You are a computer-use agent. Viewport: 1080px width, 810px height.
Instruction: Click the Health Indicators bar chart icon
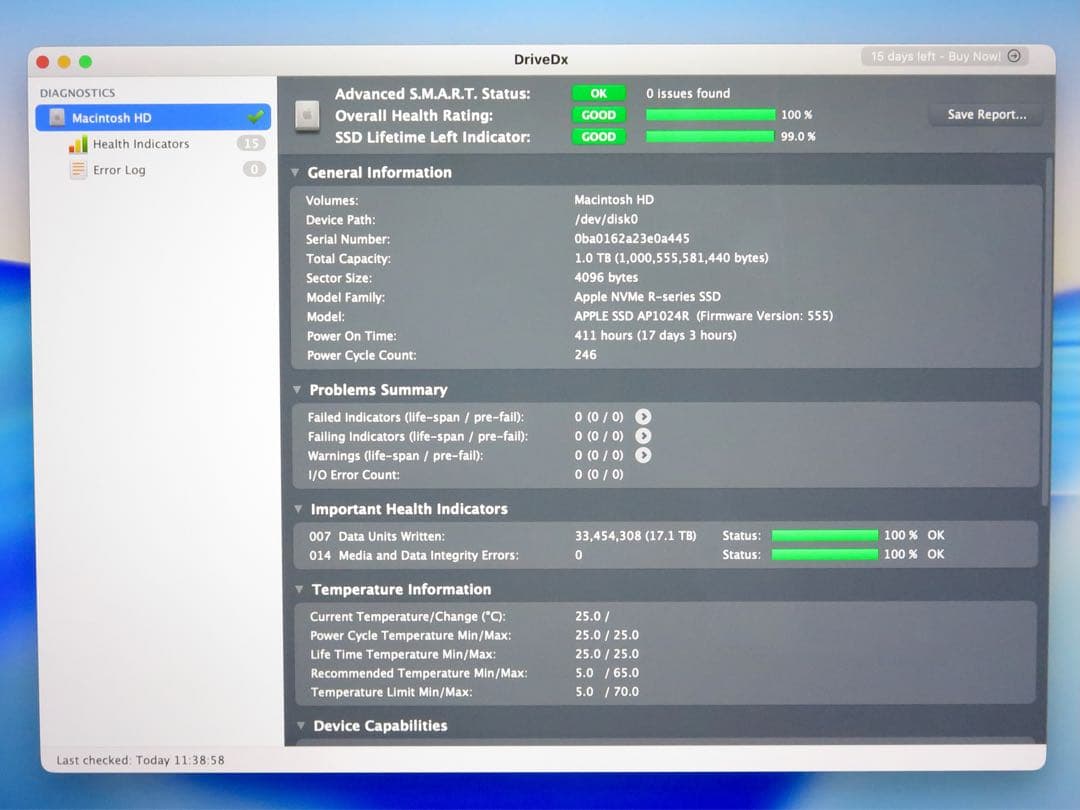tap(78, 144)
